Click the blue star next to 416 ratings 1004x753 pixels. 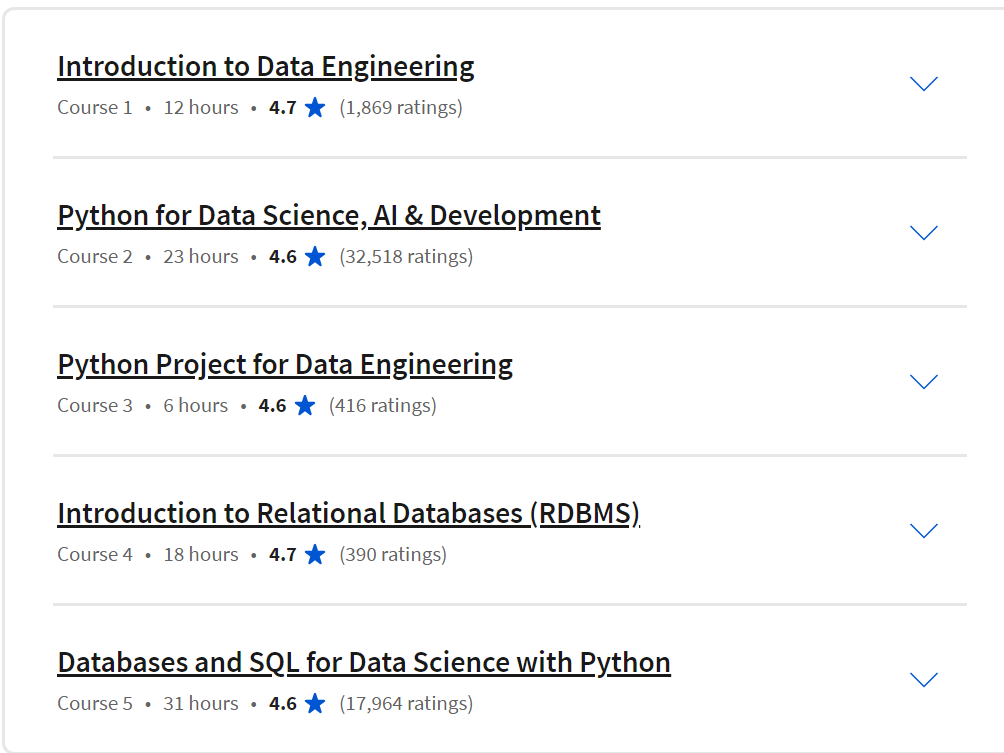305,406
